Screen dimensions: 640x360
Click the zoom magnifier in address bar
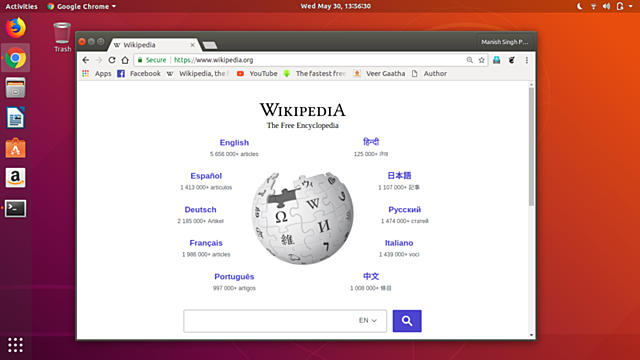click(x=470, y=60)
